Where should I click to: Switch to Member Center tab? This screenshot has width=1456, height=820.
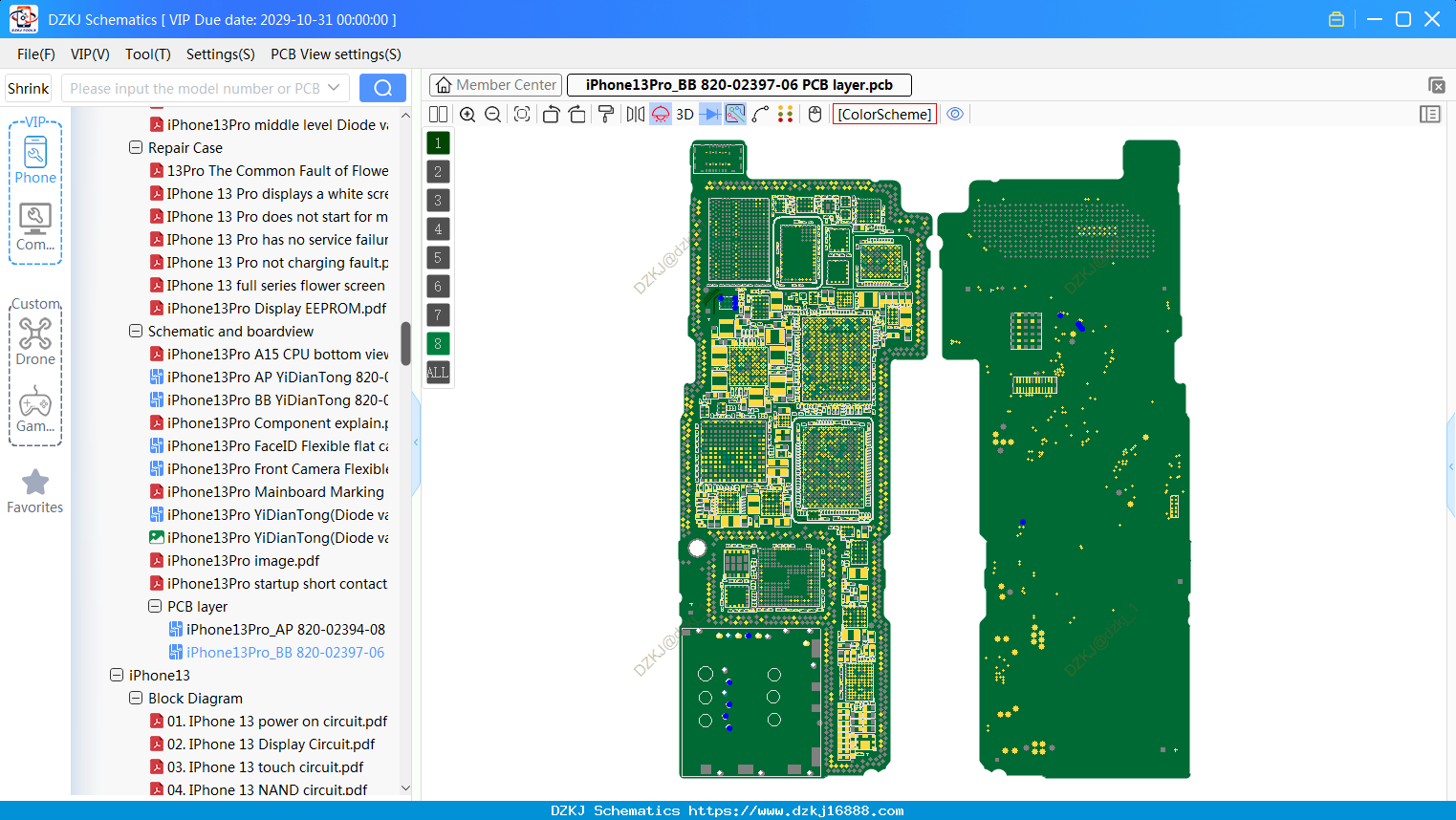496,85
